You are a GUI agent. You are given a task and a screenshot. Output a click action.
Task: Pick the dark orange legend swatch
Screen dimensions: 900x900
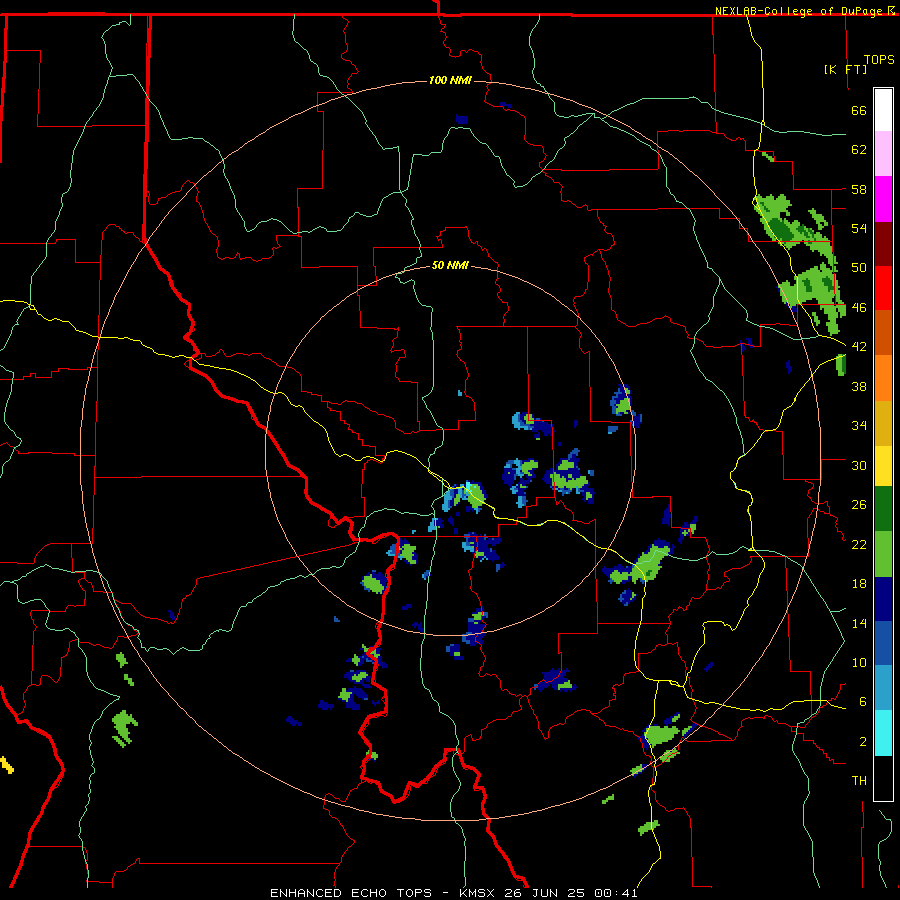(883, 333)
